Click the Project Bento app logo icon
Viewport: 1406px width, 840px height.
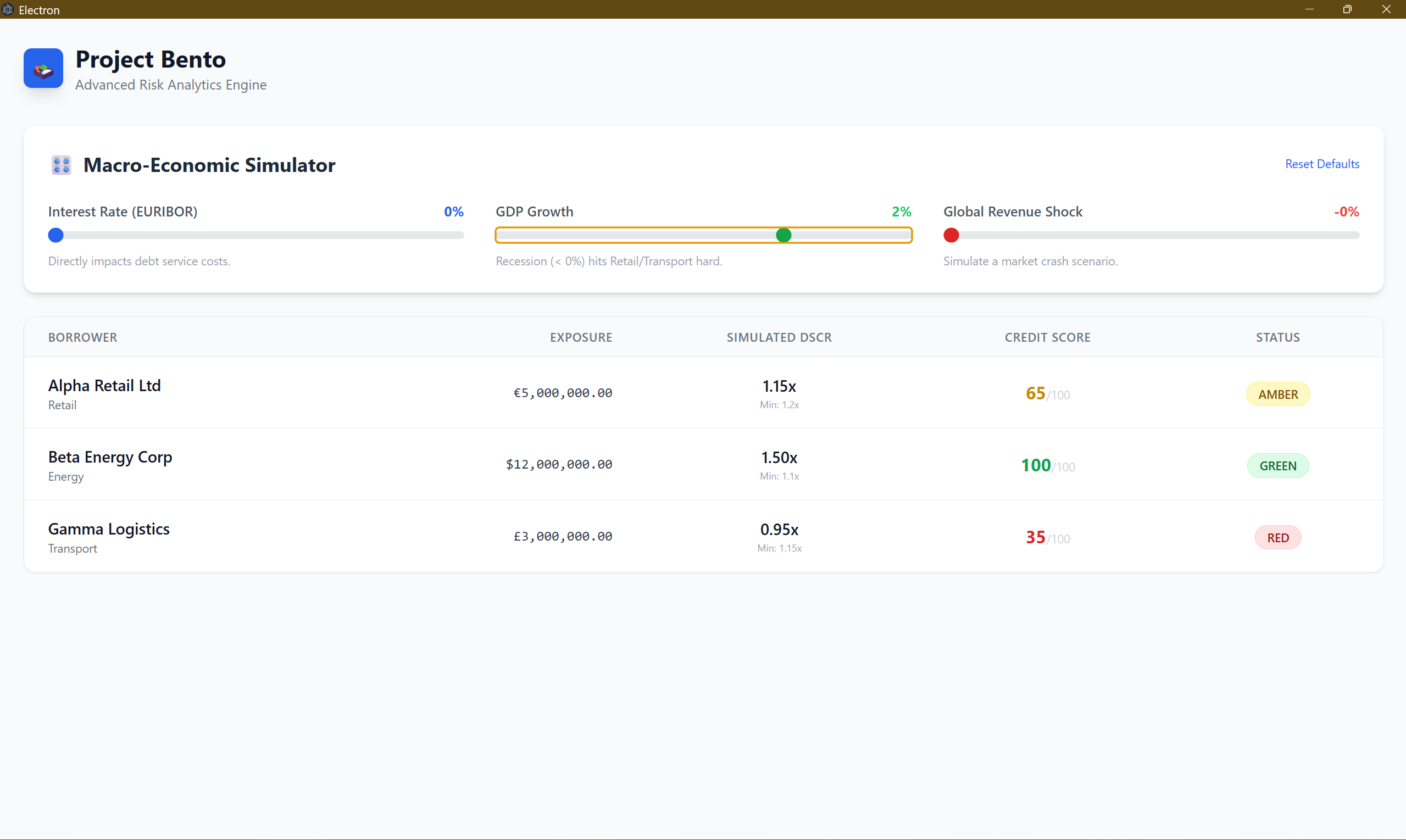43,69
